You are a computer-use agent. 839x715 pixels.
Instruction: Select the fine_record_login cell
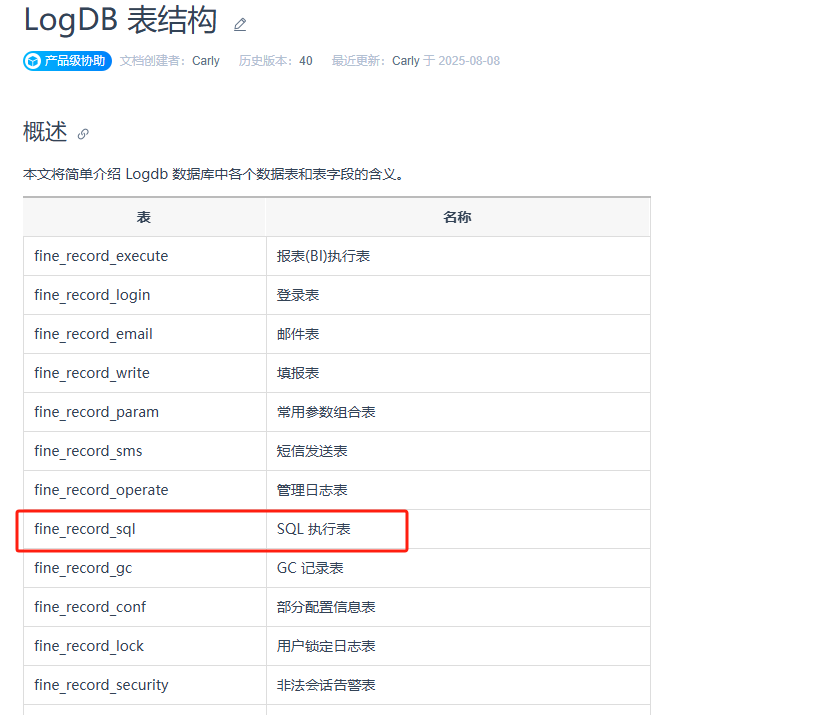[x=144, y=295]
